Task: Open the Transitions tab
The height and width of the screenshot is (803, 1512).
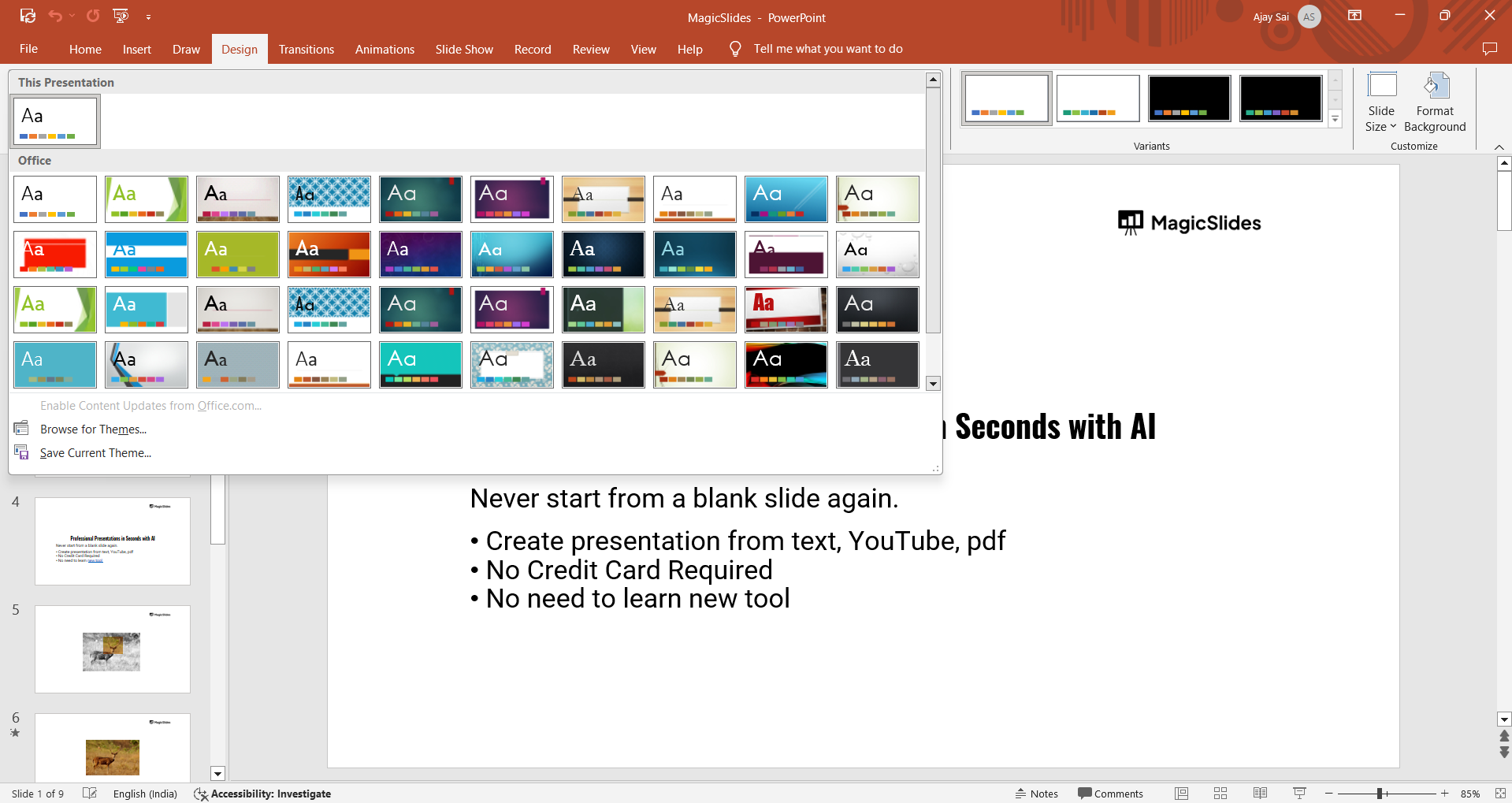Action: (x=306, y=49)
